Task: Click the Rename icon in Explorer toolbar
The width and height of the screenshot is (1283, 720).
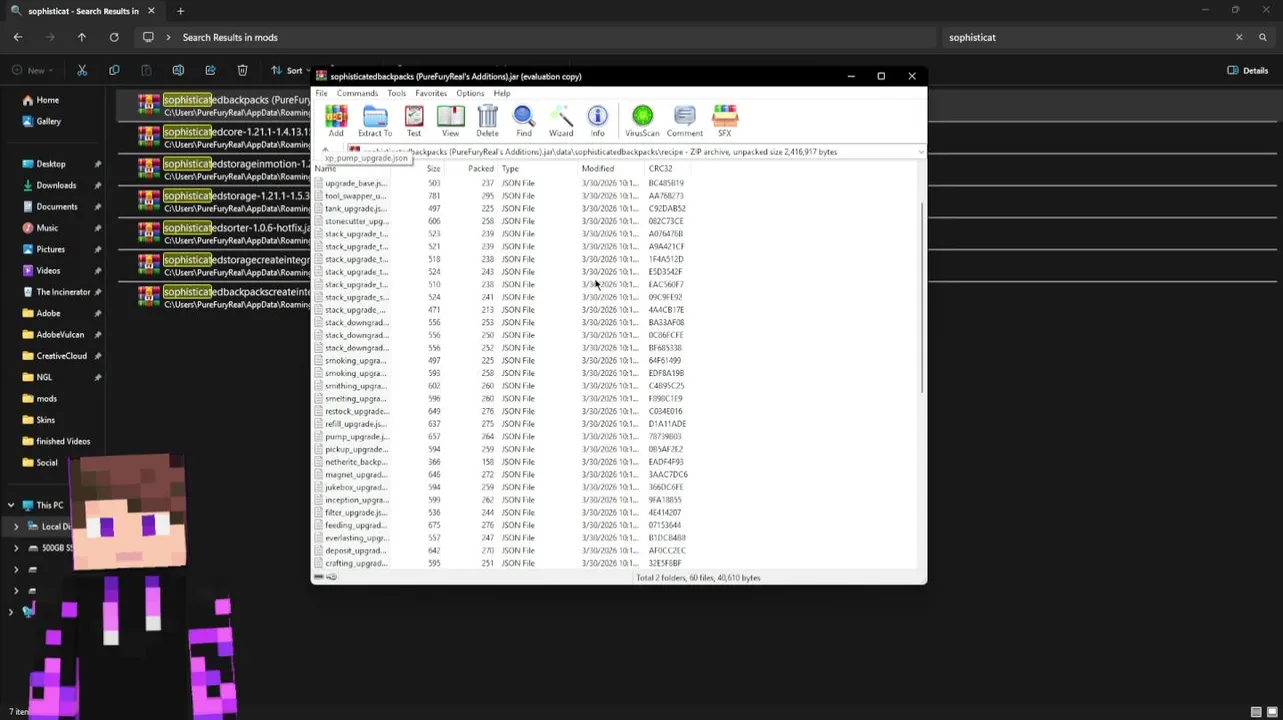Action: (178, 70)
